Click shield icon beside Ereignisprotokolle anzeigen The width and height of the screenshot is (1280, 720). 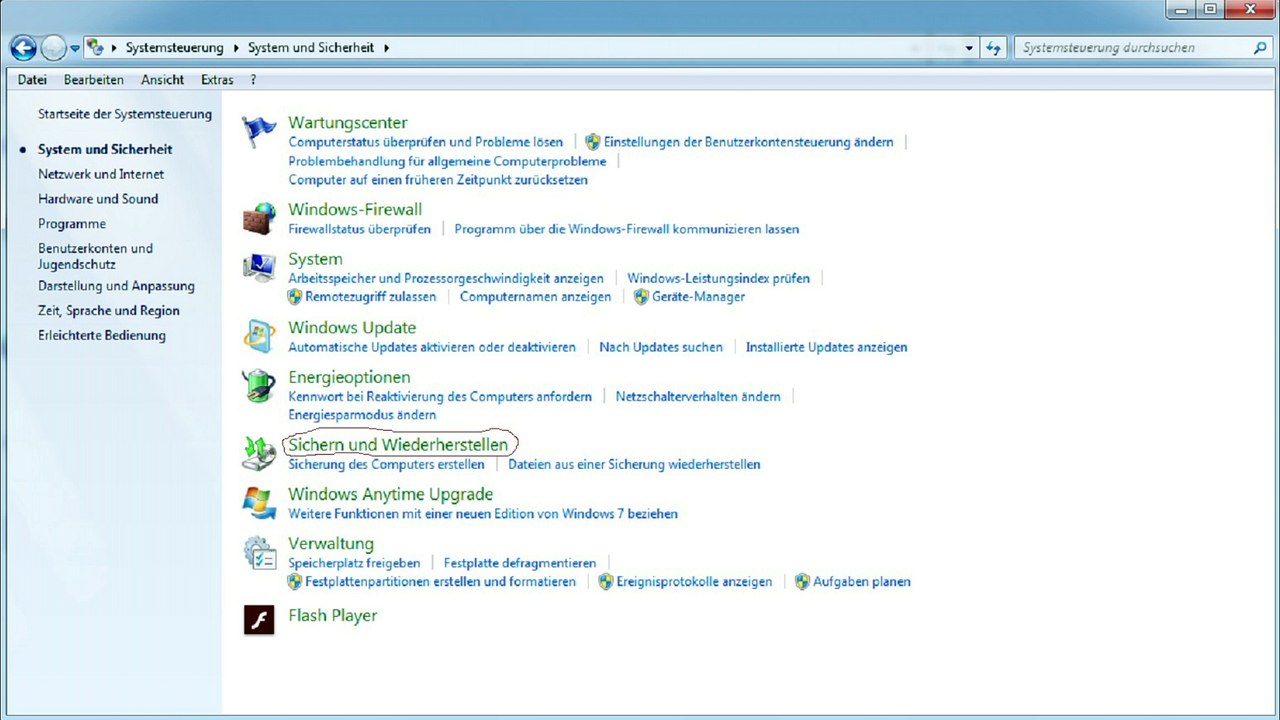point(605,581)
